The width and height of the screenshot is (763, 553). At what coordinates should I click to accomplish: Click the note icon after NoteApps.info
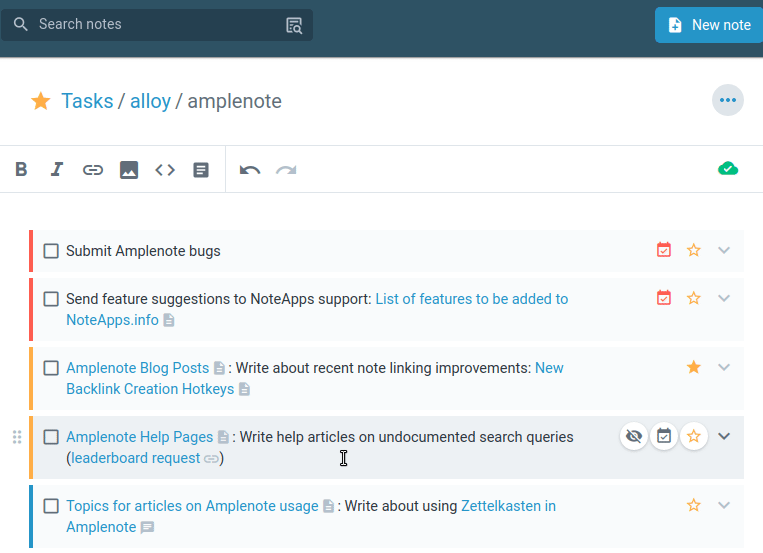tap(169, 320)
